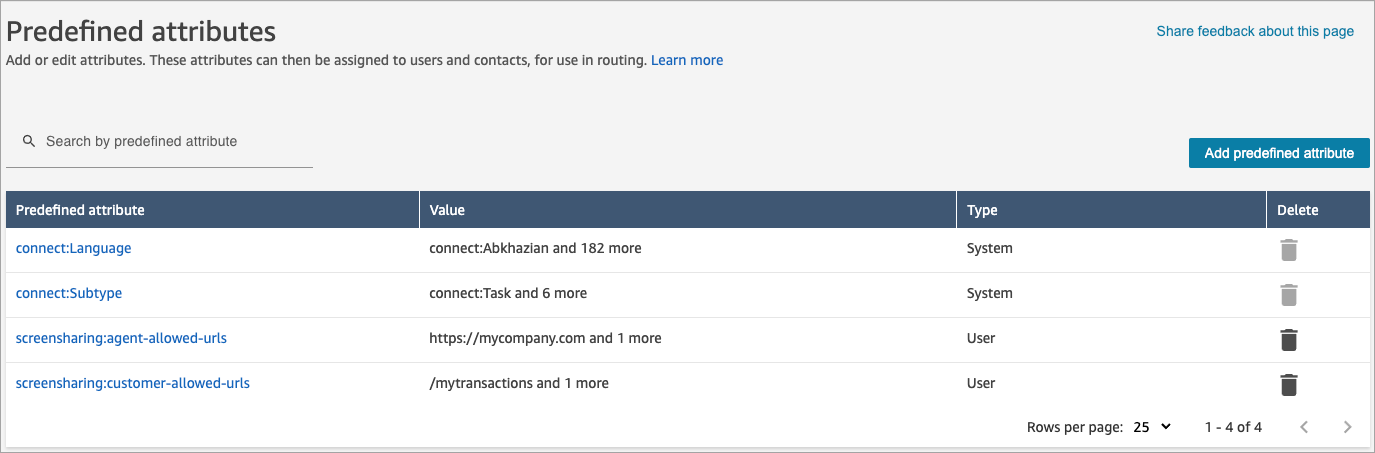
Task: Open the connect:Subtype attribute
Action: [69, 293]
